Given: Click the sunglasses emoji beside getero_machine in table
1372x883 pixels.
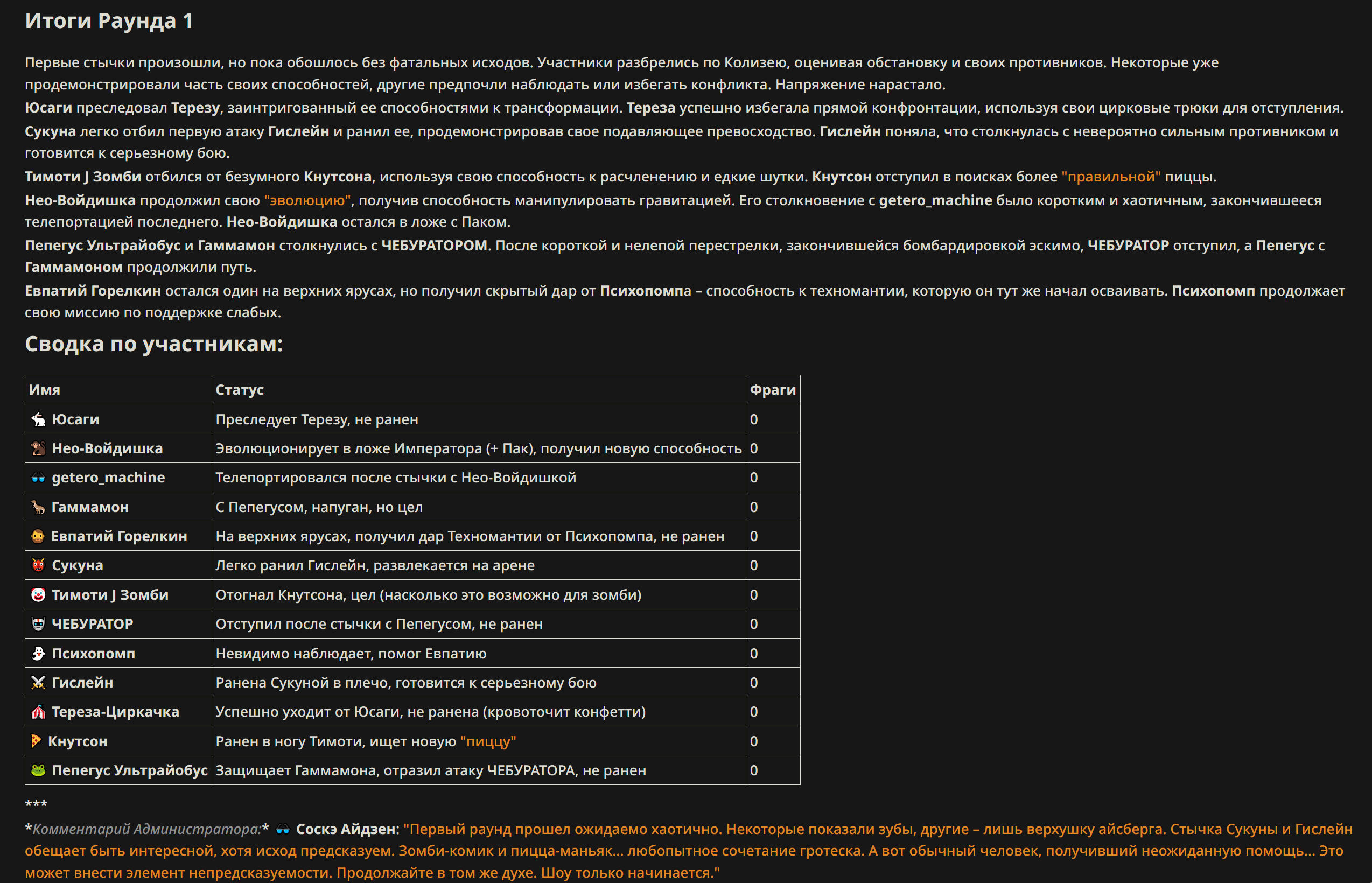Looking at the screenshot, I should pos(38,478).
